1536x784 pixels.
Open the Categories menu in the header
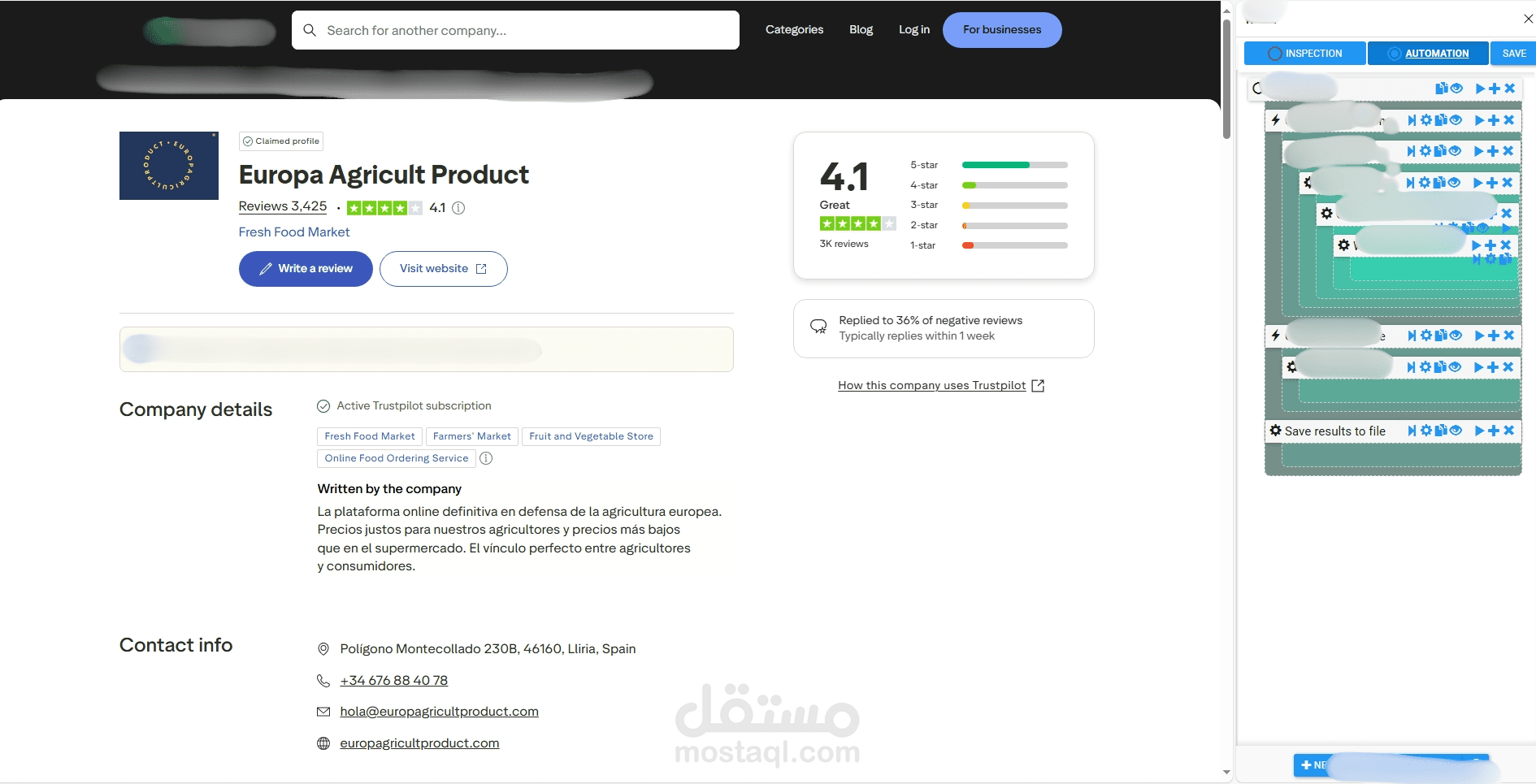click(794, 30)
